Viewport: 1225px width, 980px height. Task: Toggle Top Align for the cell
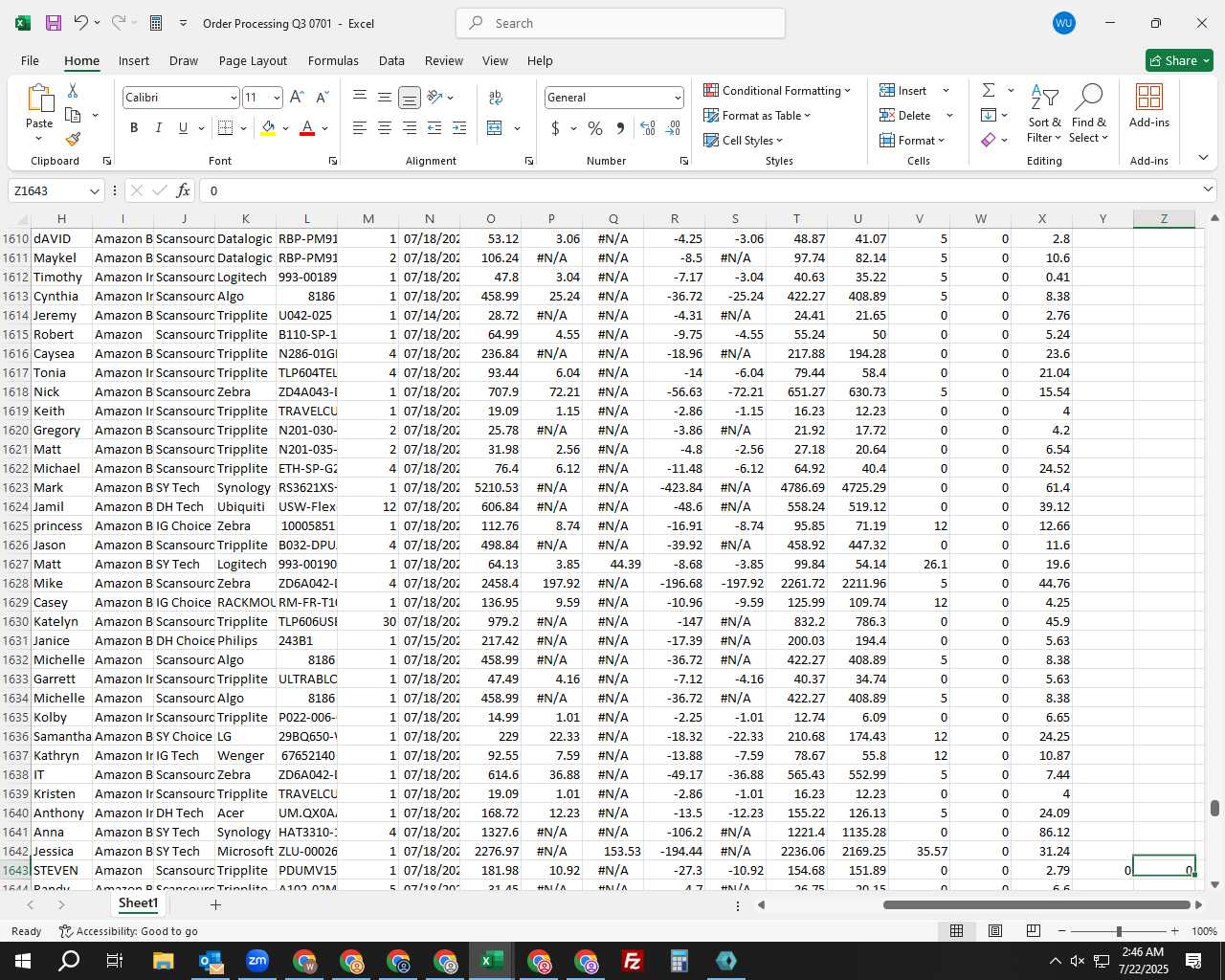(360, 98)
